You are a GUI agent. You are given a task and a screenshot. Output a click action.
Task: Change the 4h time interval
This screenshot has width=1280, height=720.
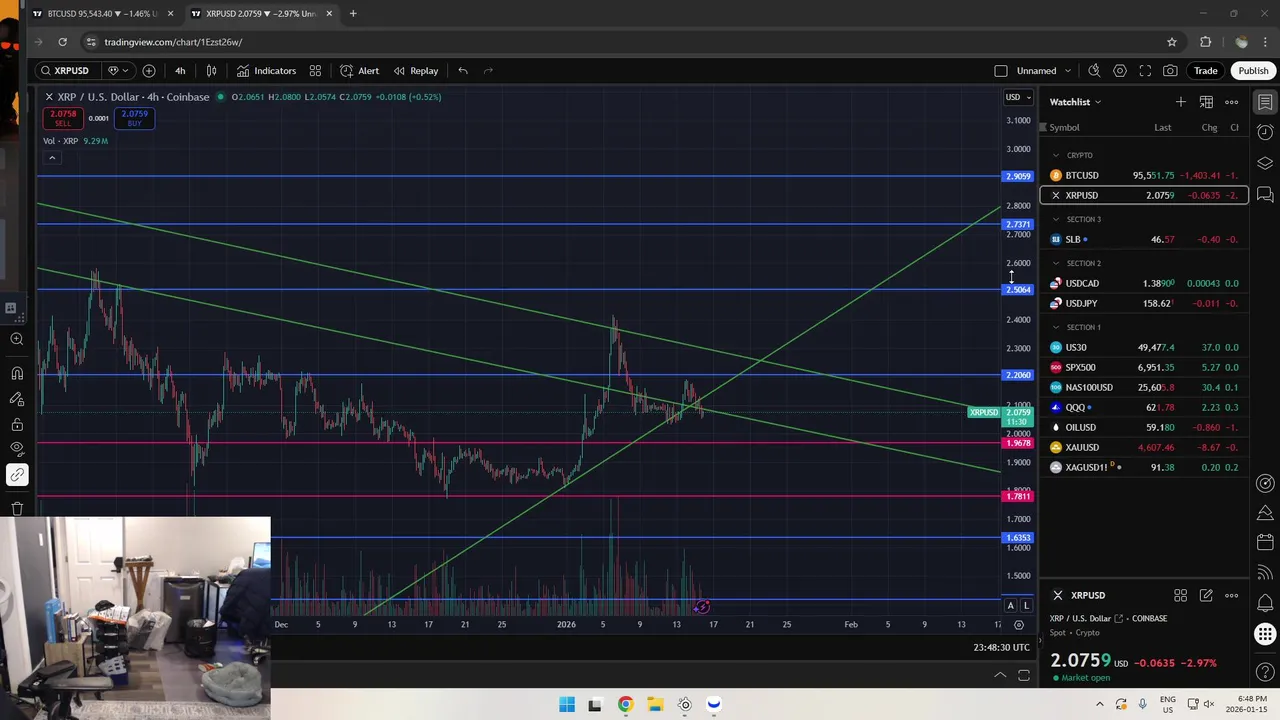(180, 71)
